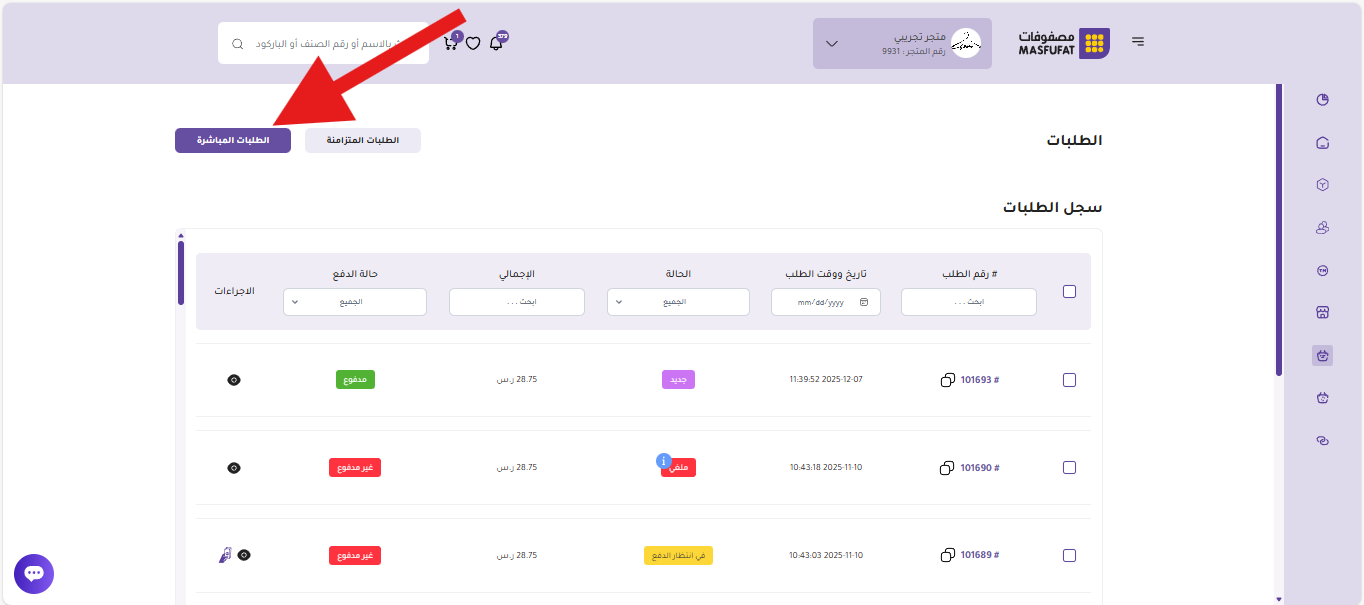Expand the الحالة status filter dropdown
This screenshot has width=1364, height=605.
678,302
